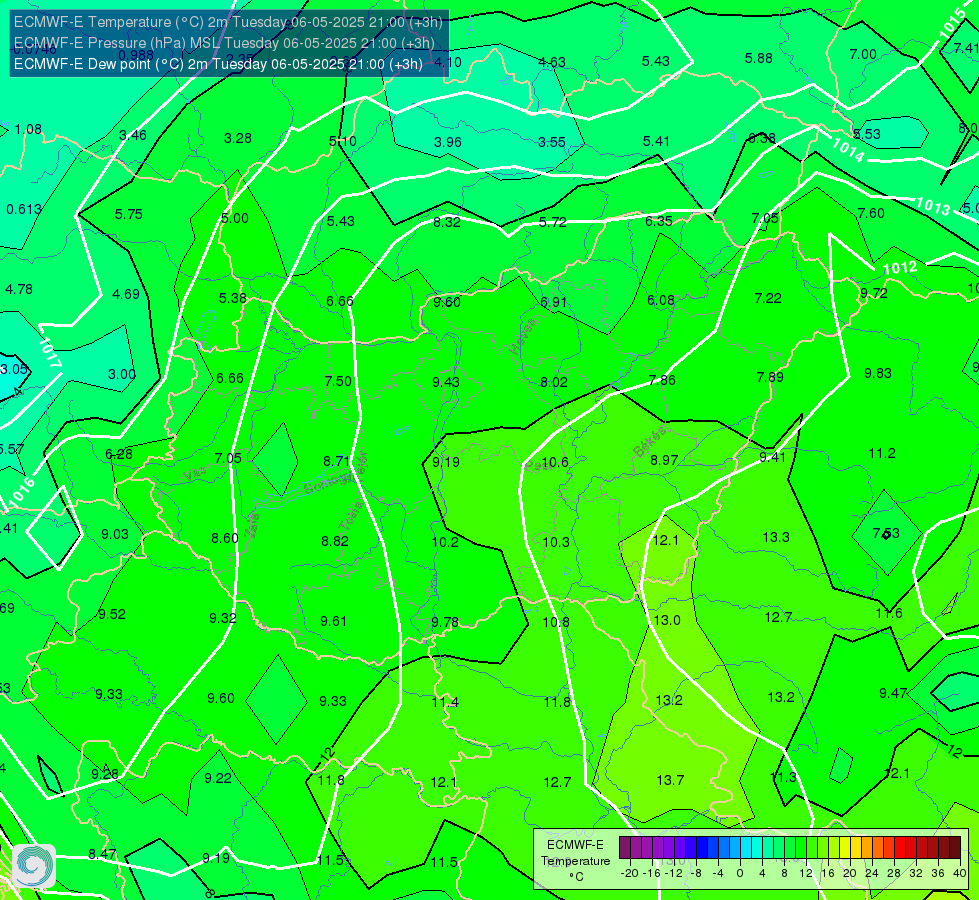Click the 9.78 temperature value

[x=445, y=622]
